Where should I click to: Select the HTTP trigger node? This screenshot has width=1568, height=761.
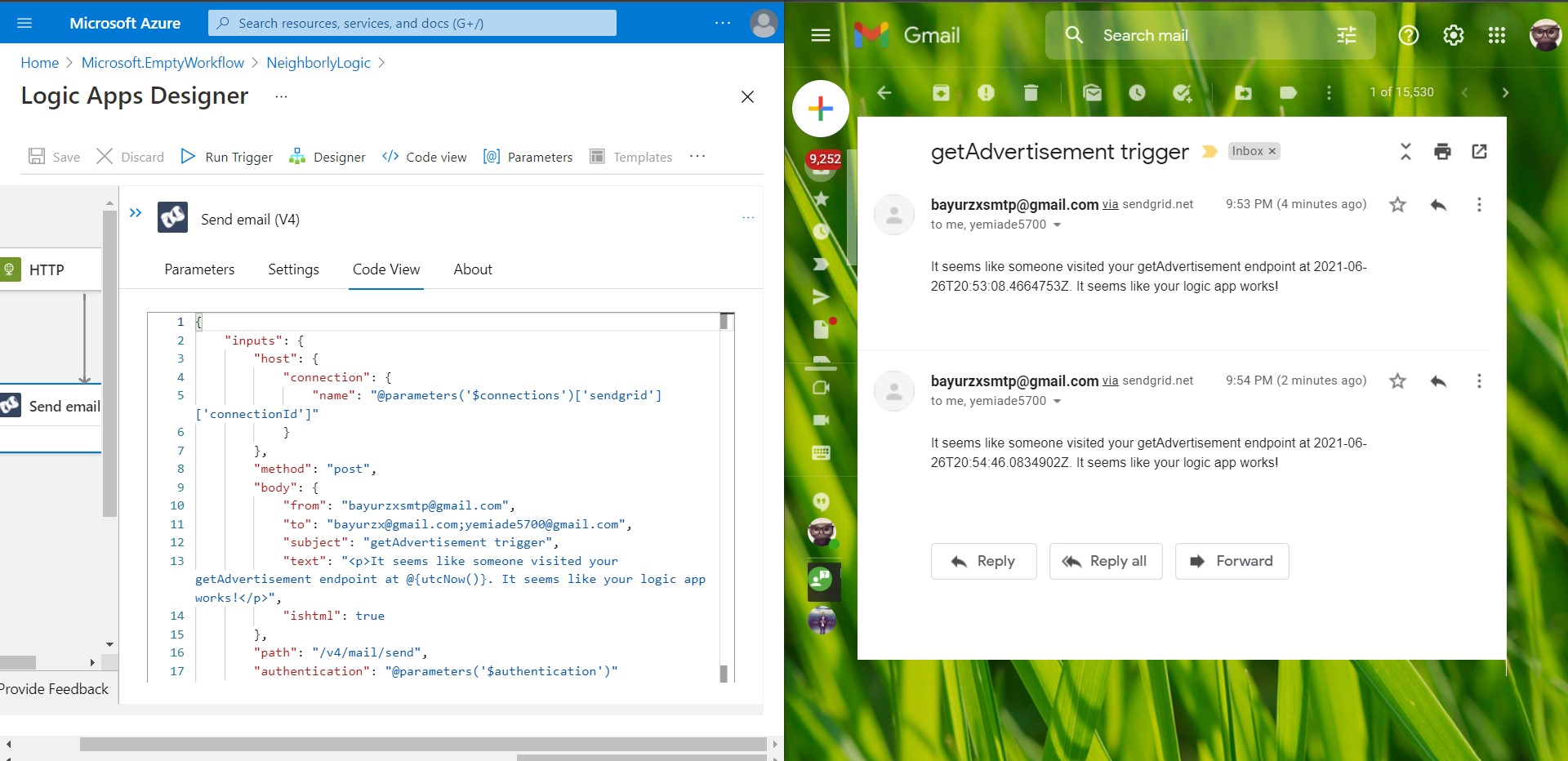point(50,270)
